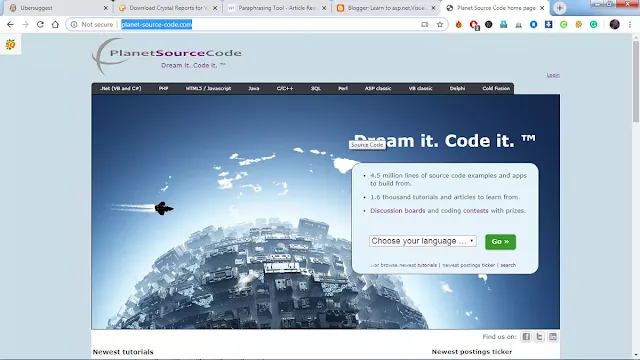Open the SQL menu item

(316, 88)
